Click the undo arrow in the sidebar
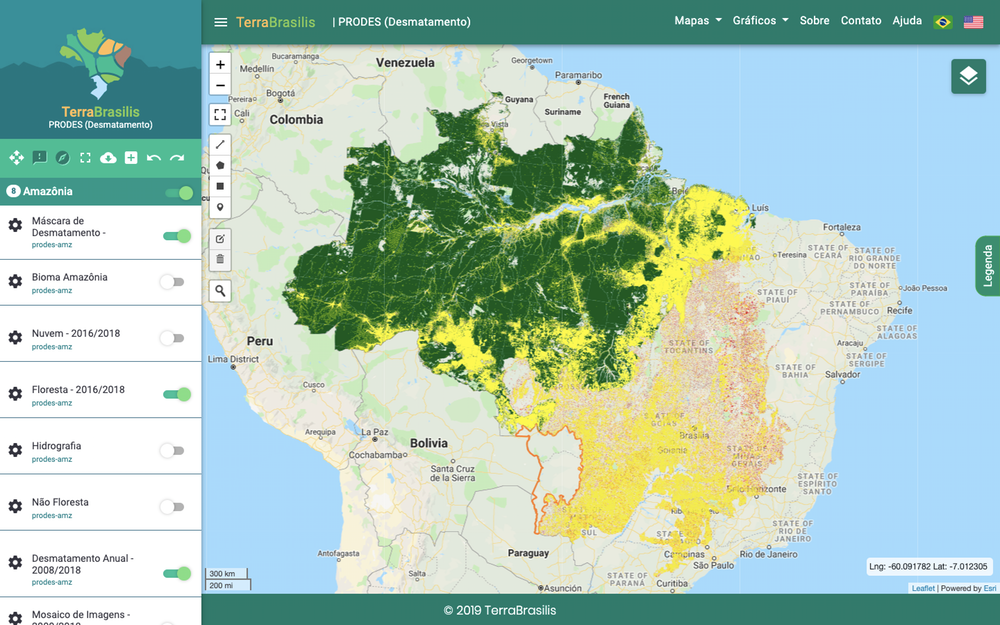This screenshot has height=625, width=1000. tap(153, 158)
